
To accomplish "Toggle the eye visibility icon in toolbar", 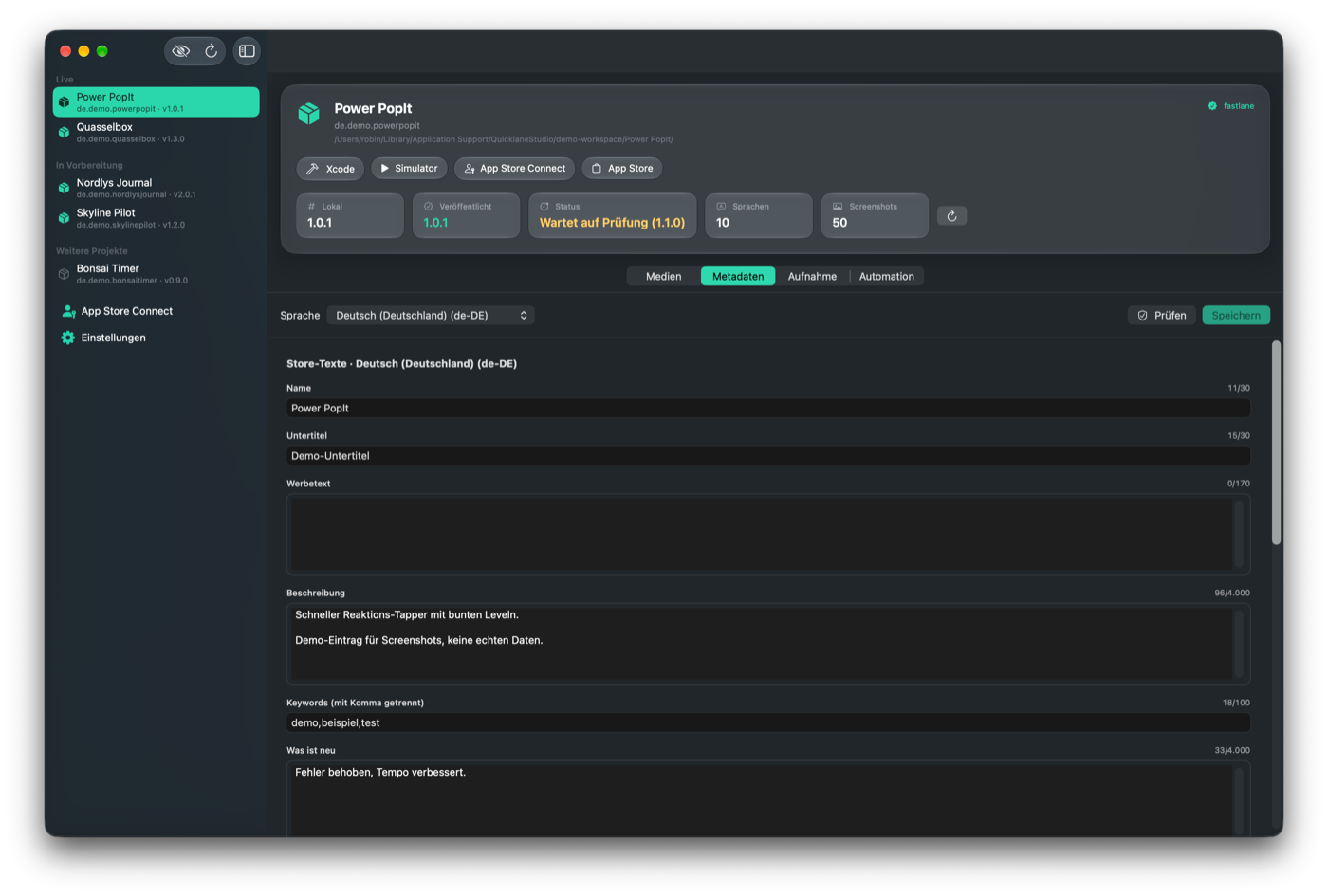I will click(x=181, y=51).
